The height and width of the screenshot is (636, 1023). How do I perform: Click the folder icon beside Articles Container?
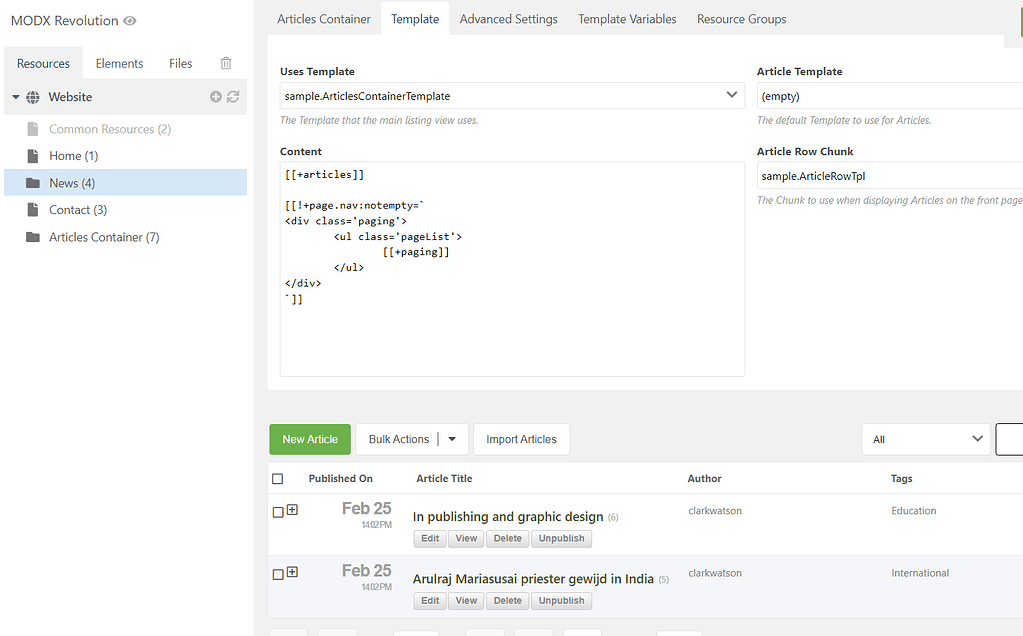(33, 236)
